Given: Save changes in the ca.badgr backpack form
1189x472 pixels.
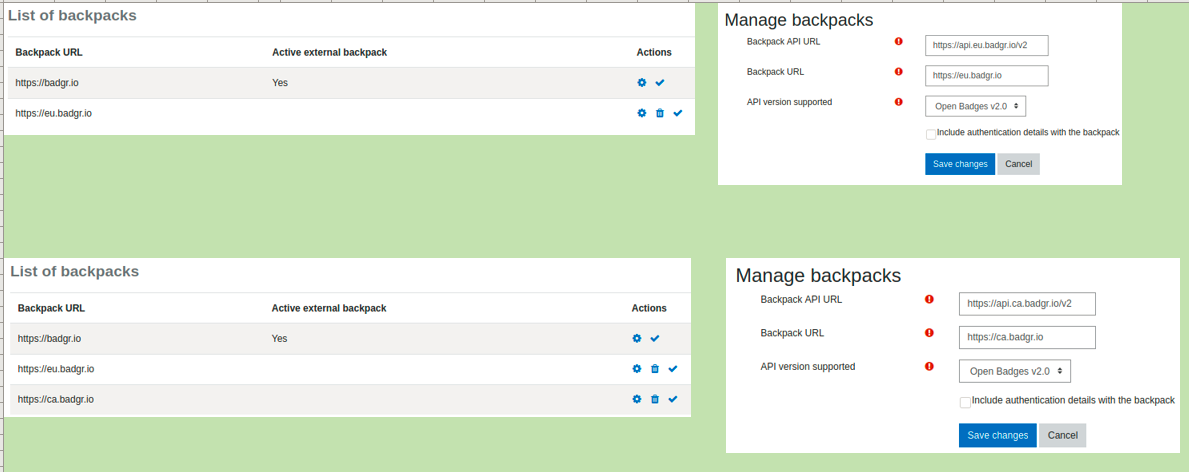Looking at the screenshot, I should pos(998,435).
